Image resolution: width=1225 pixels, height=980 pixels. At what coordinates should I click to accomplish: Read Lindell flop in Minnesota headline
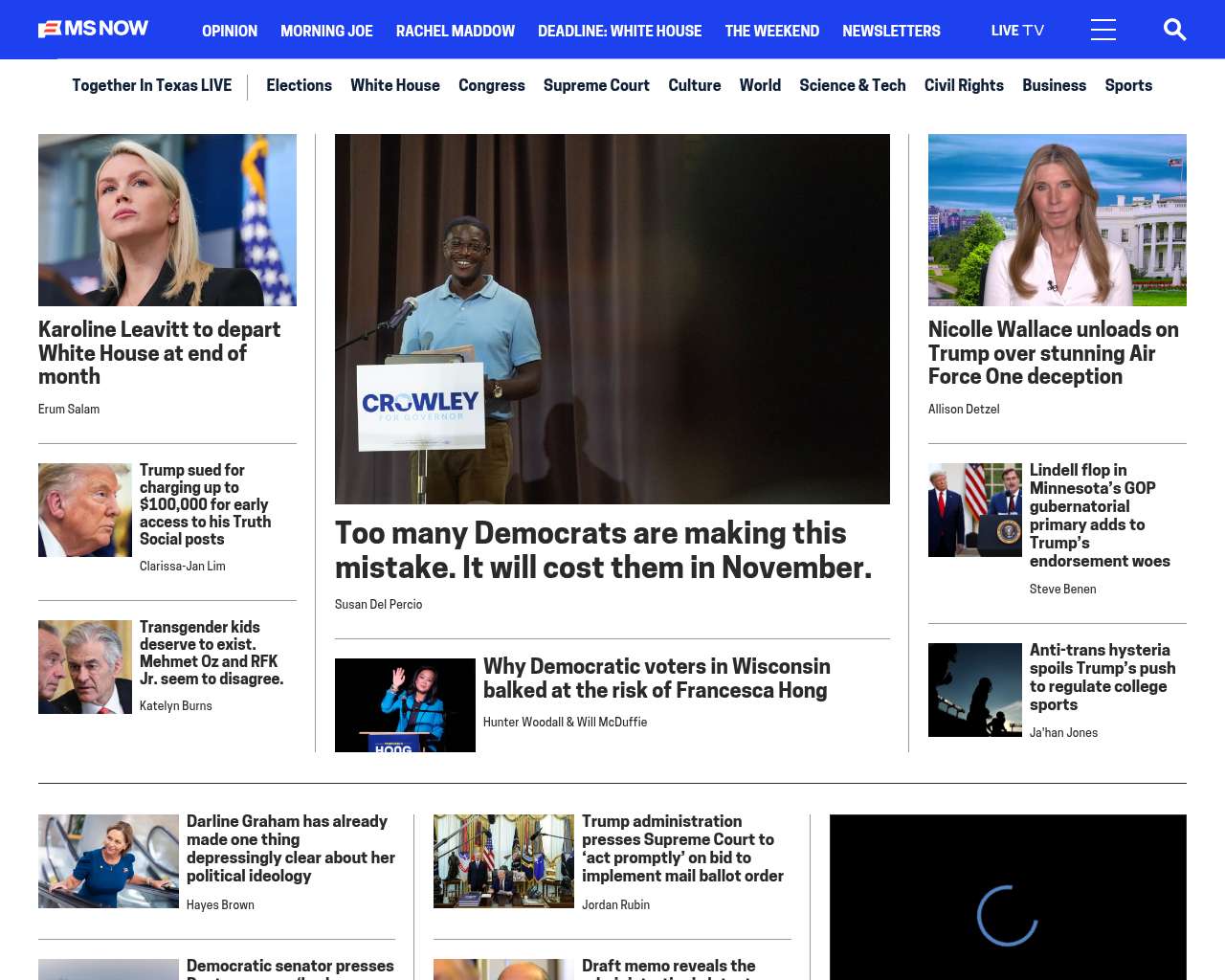pyautogui.click(x=1100, y=516)
